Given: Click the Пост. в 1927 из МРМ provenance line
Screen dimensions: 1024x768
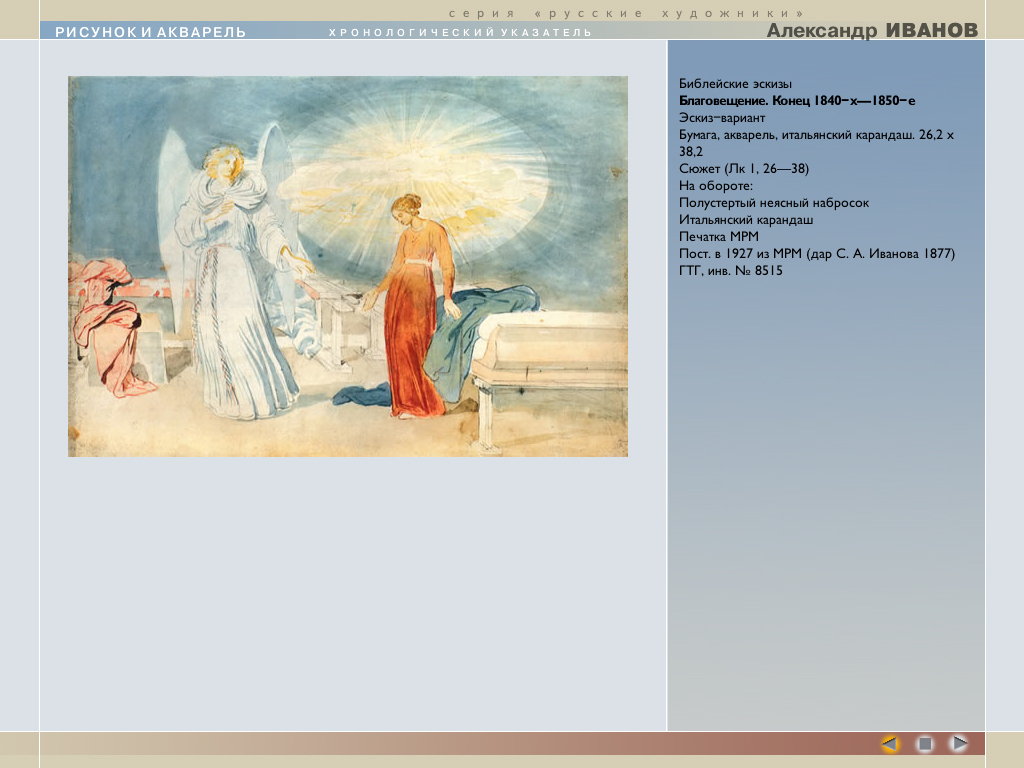Looking at the screenshot, I should point(817,254).
